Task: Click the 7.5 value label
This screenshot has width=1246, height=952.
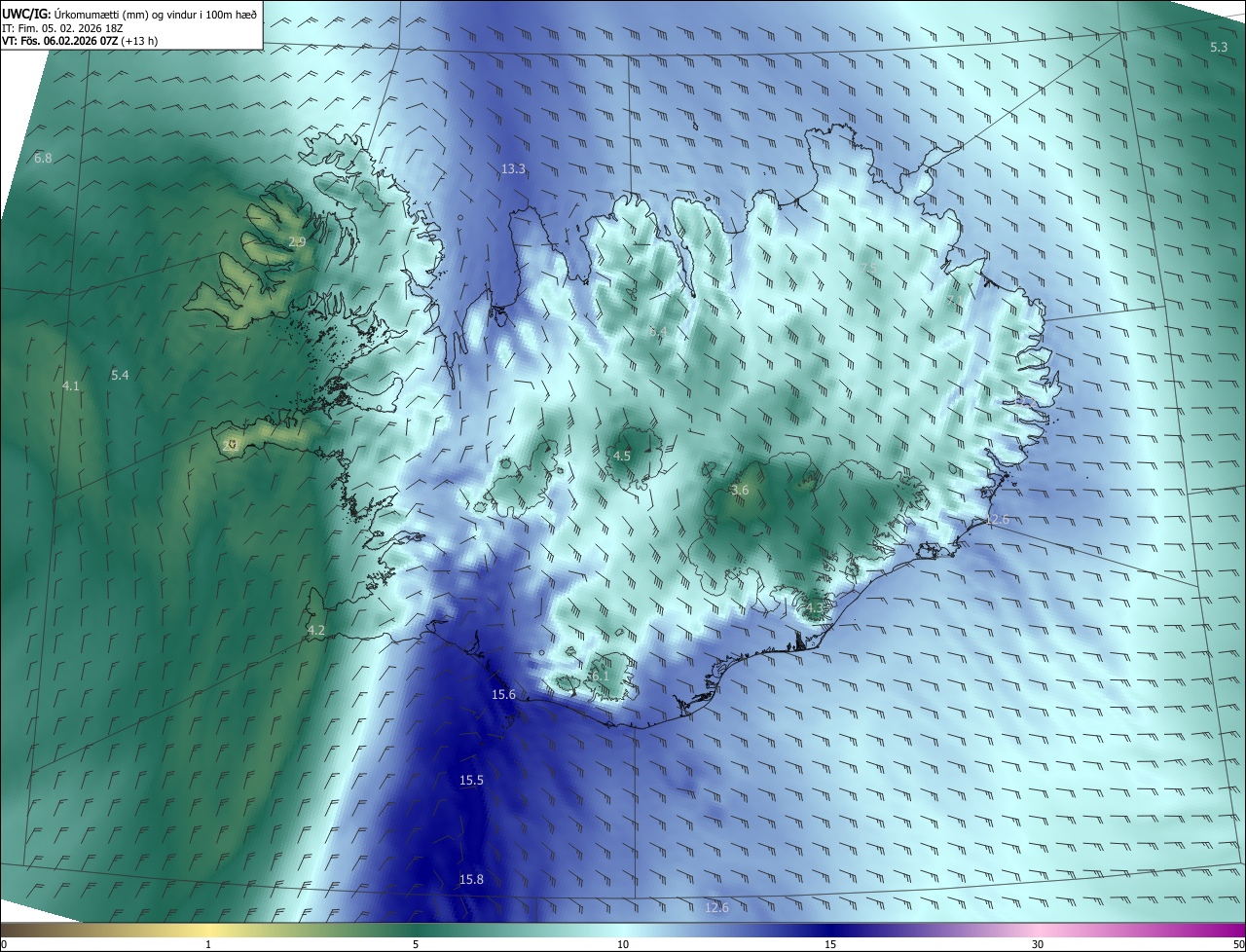Action: (869, 268)
